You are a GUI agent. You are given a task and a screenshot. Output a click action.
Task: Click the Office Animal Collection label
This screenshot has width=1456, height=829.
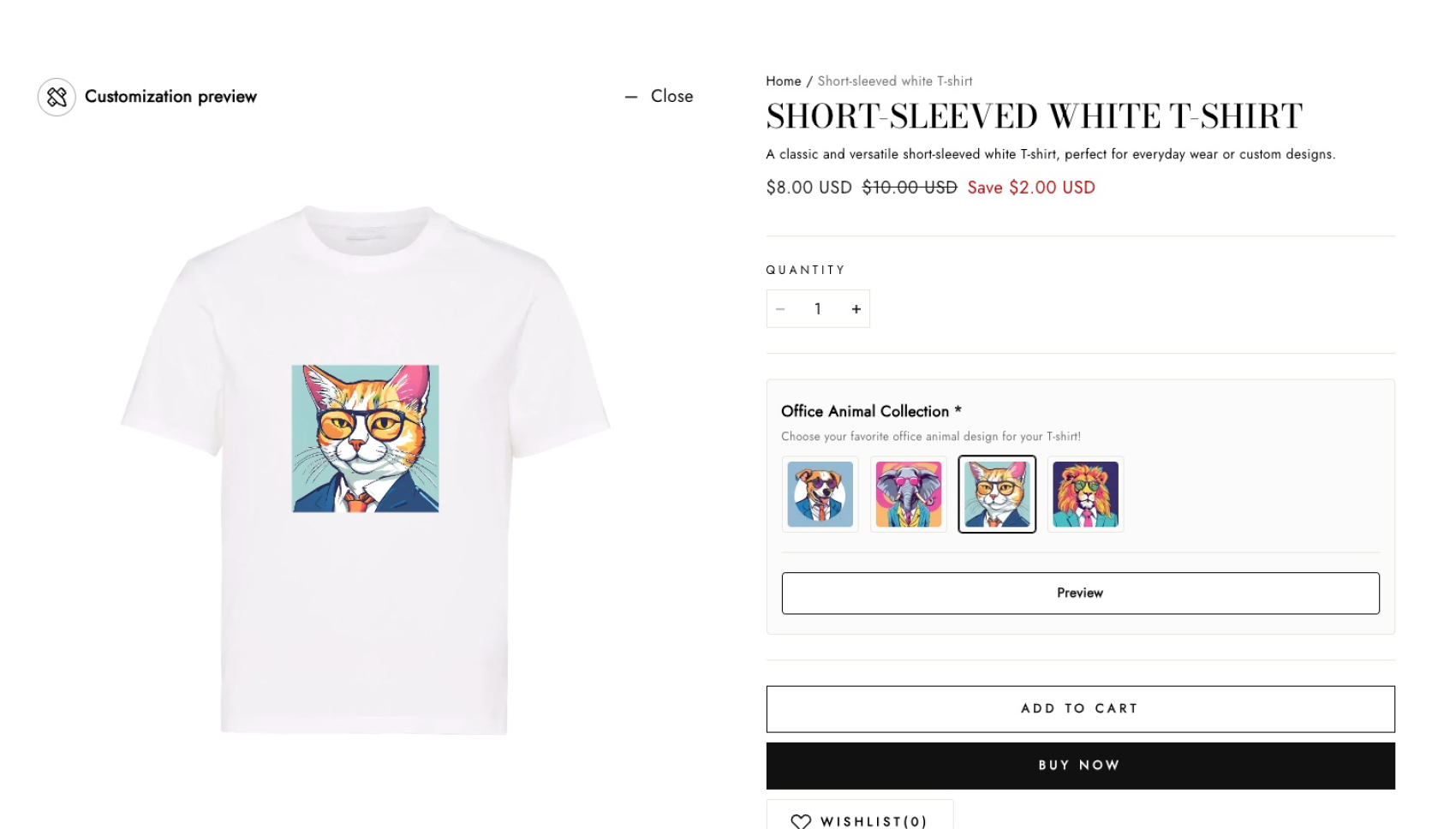tap(865, 412)
